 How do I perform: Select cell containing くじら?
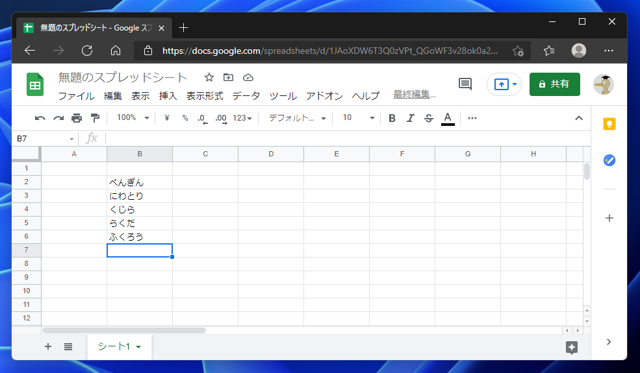click(140, 210)
